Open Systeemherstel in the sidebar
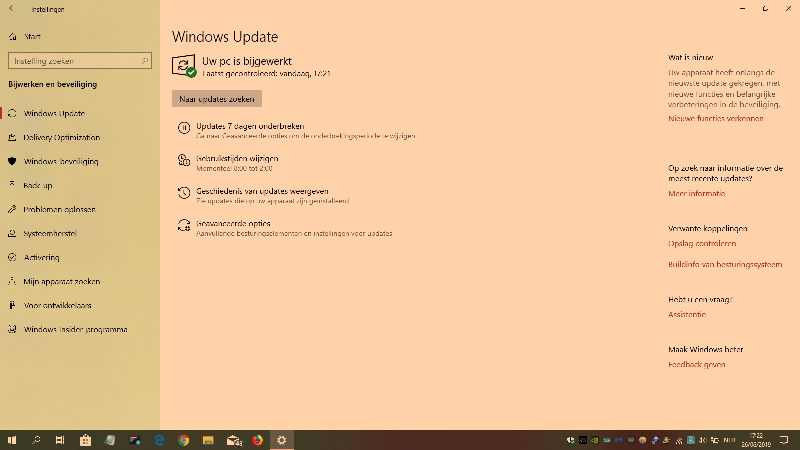This screenshot has height=450, width=800. tap(49, 233)
